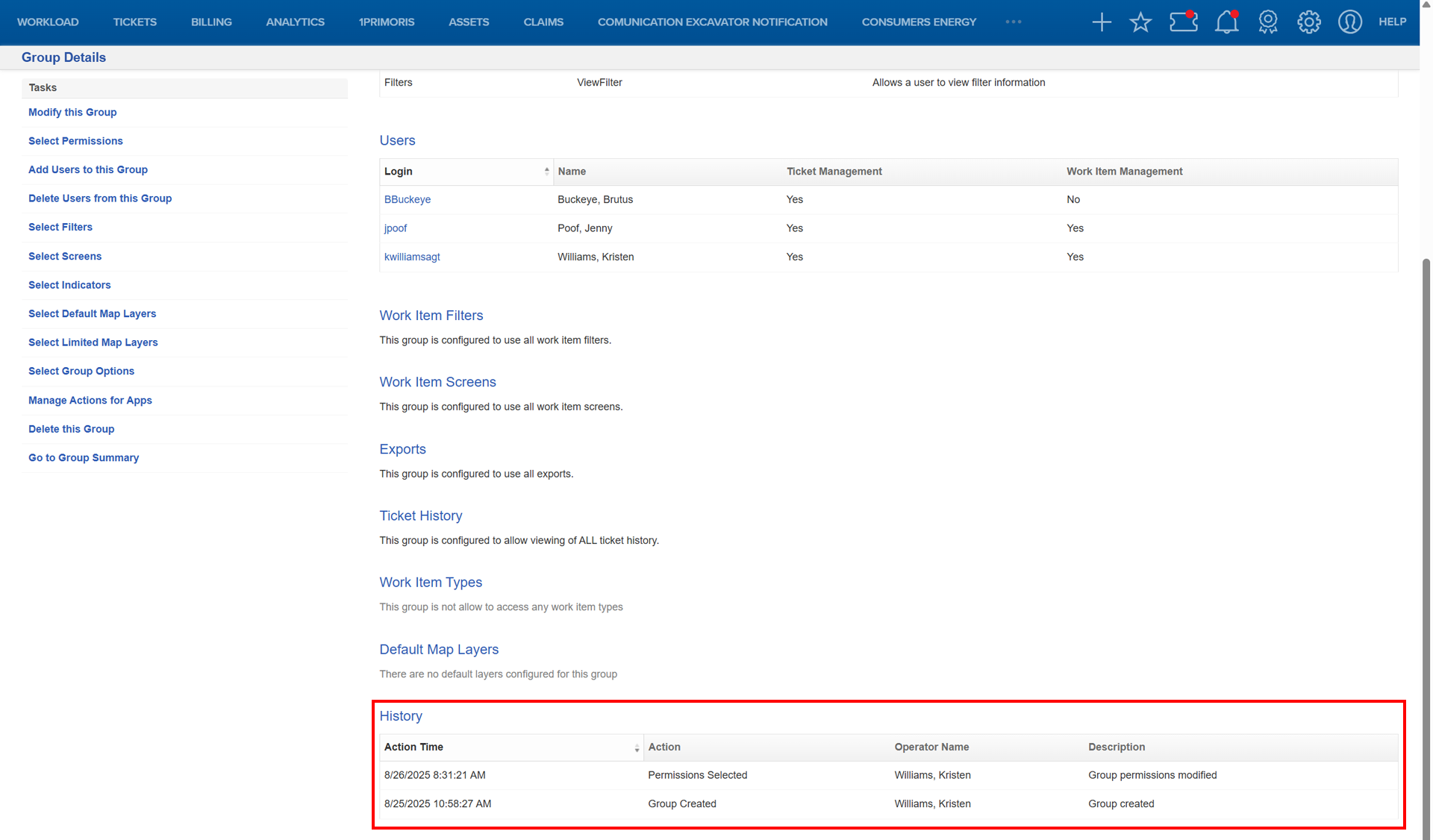Click the HELP menu item

(1392, 22)
